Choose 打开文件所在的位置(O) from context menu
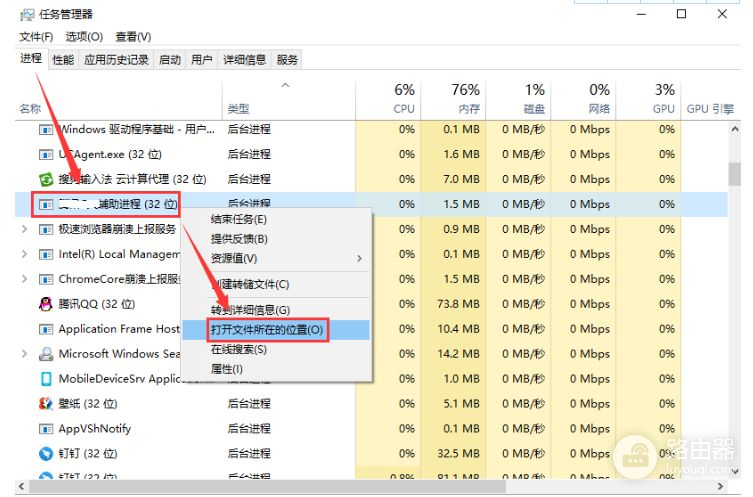 pyautogui.click(x=267, y=329)
